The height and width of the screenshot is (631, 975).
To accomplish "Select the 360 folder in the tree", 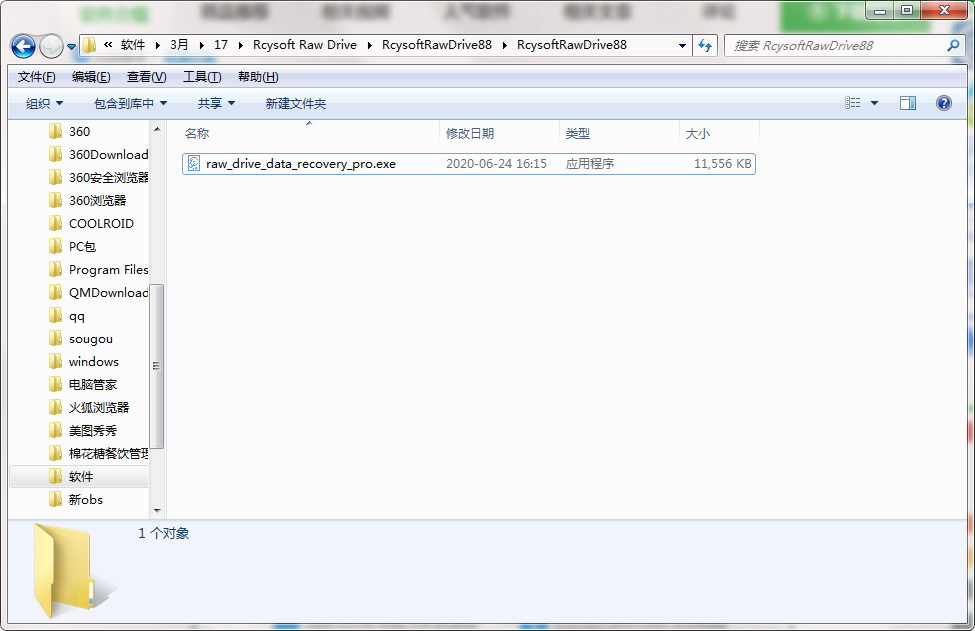I will point(79,132).
